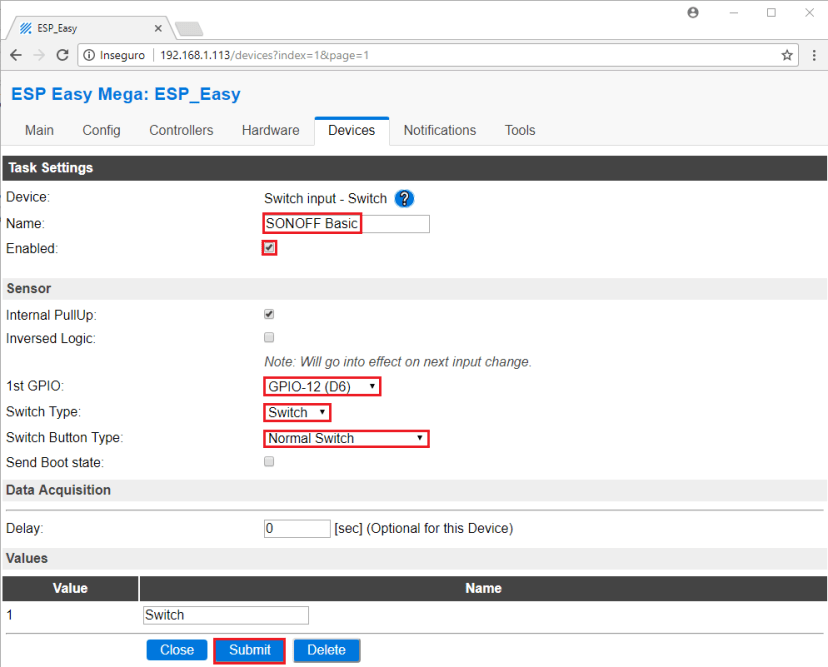
Task: Open the Switch Button Type dropdown
Action: tap(346, 438)
